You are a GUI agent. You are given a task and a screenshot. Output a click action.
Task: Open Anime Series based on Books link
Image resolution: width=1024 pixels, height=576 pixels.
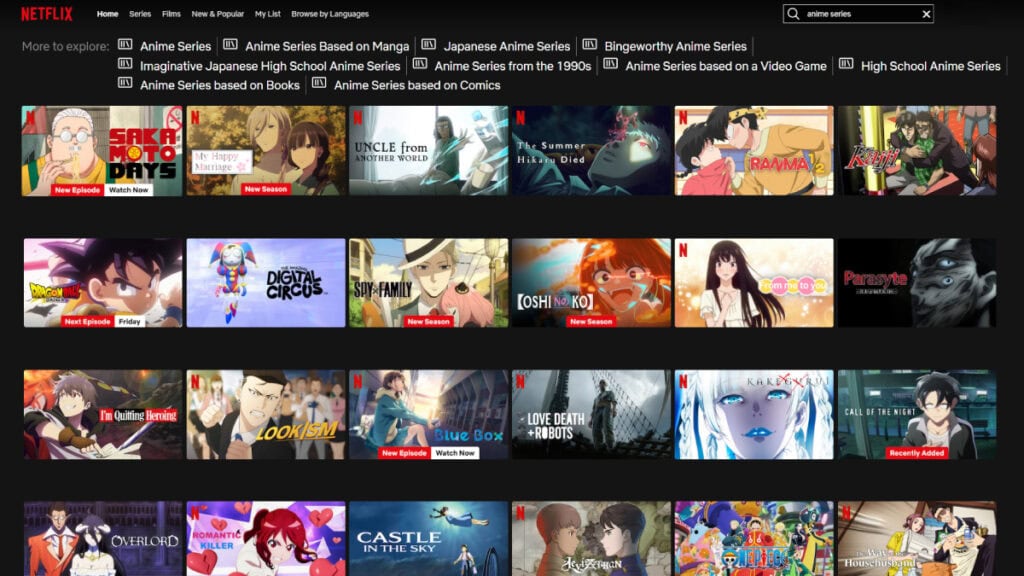coord(219,85)
